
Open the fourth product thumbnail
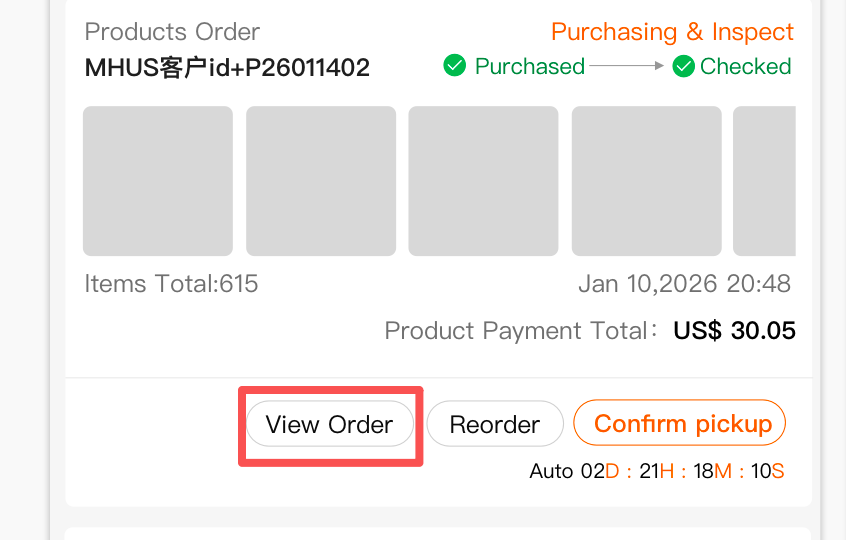coord(647,181)
